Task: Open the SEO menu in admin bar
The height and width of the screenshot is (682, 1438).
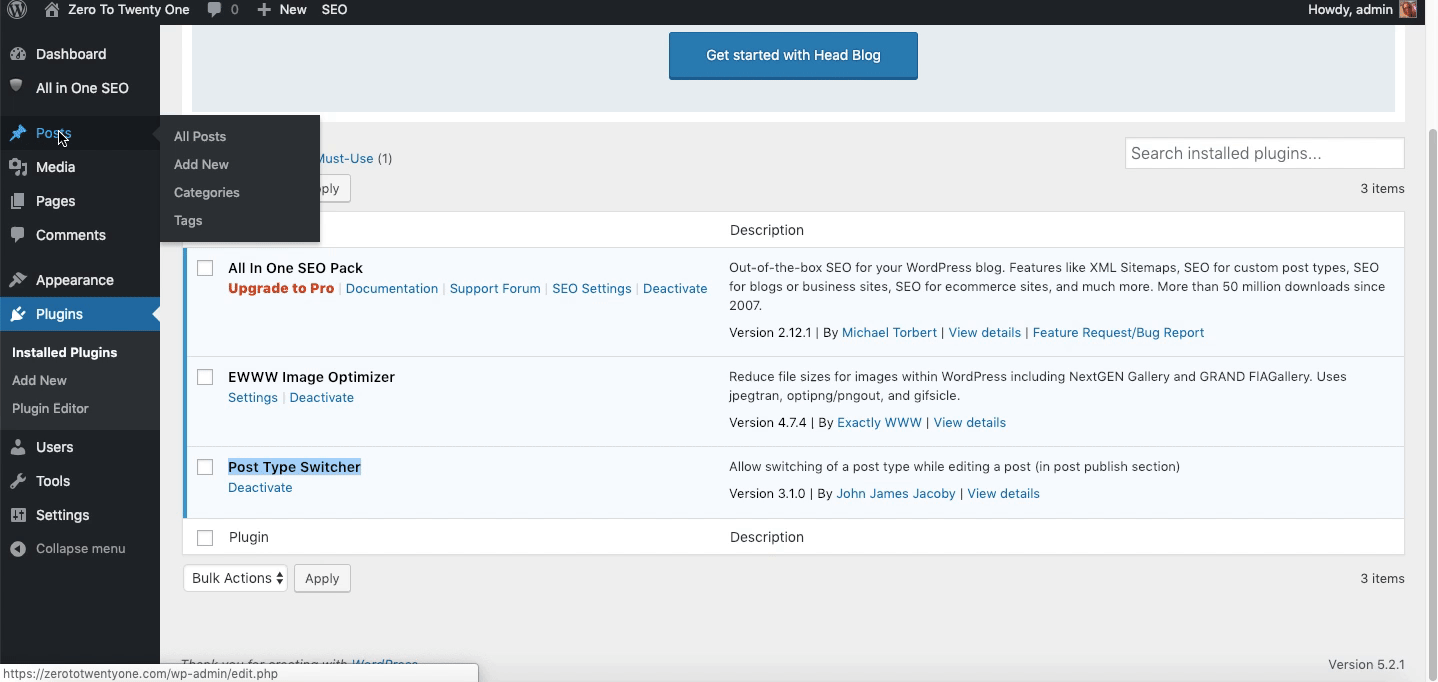Action: 334,10
